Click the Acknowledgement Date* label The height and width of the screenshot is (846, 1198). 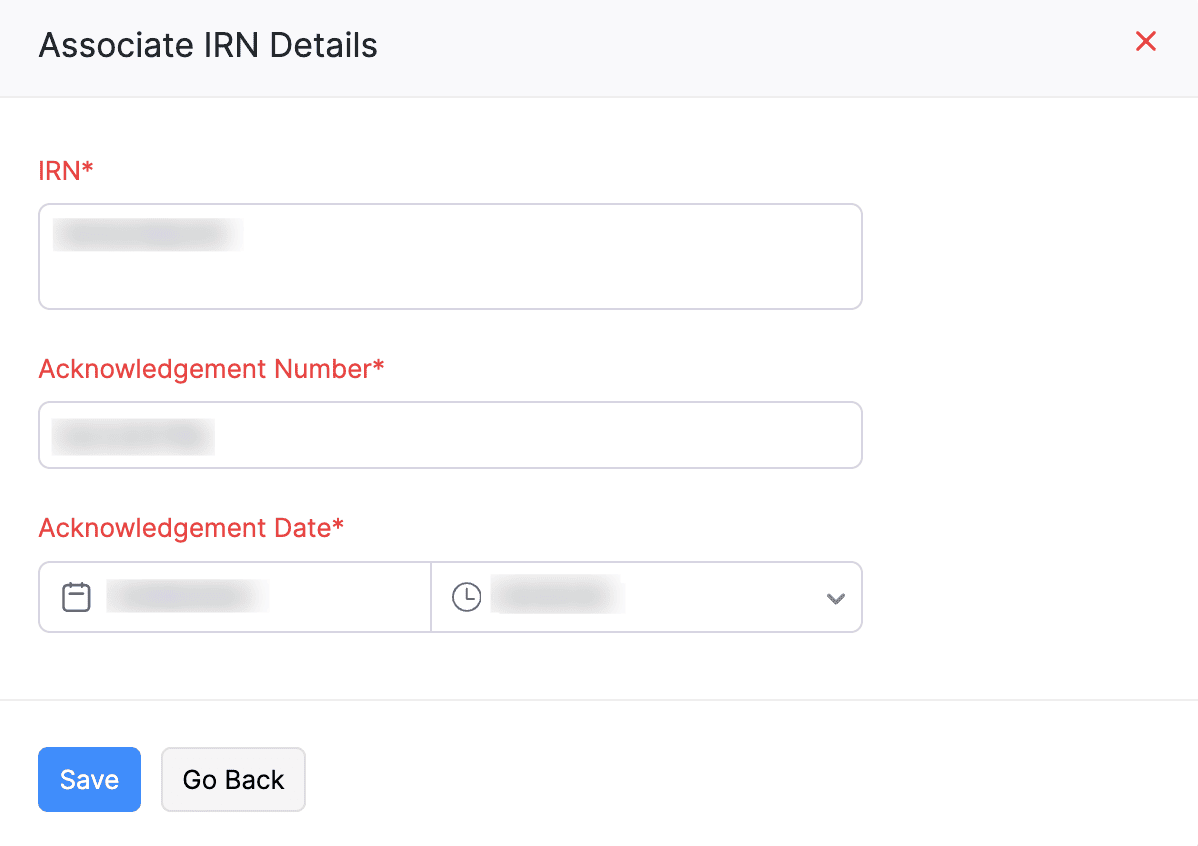[190, 528]
